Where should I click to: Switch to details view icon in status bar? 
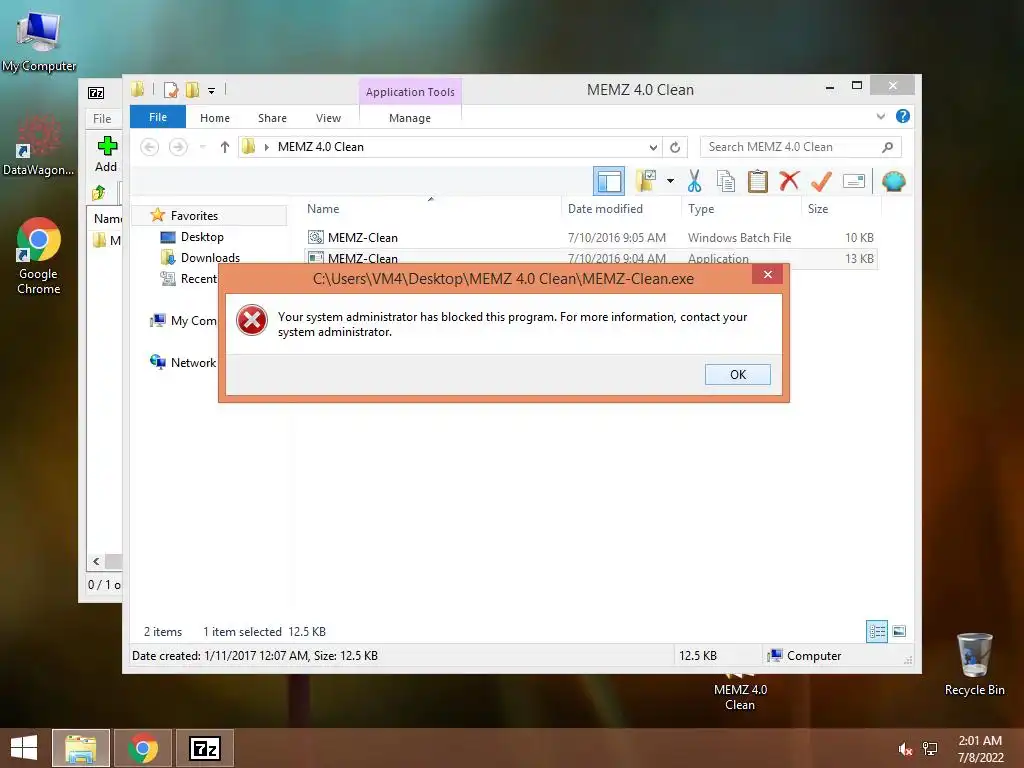click(x=876, y=631)
